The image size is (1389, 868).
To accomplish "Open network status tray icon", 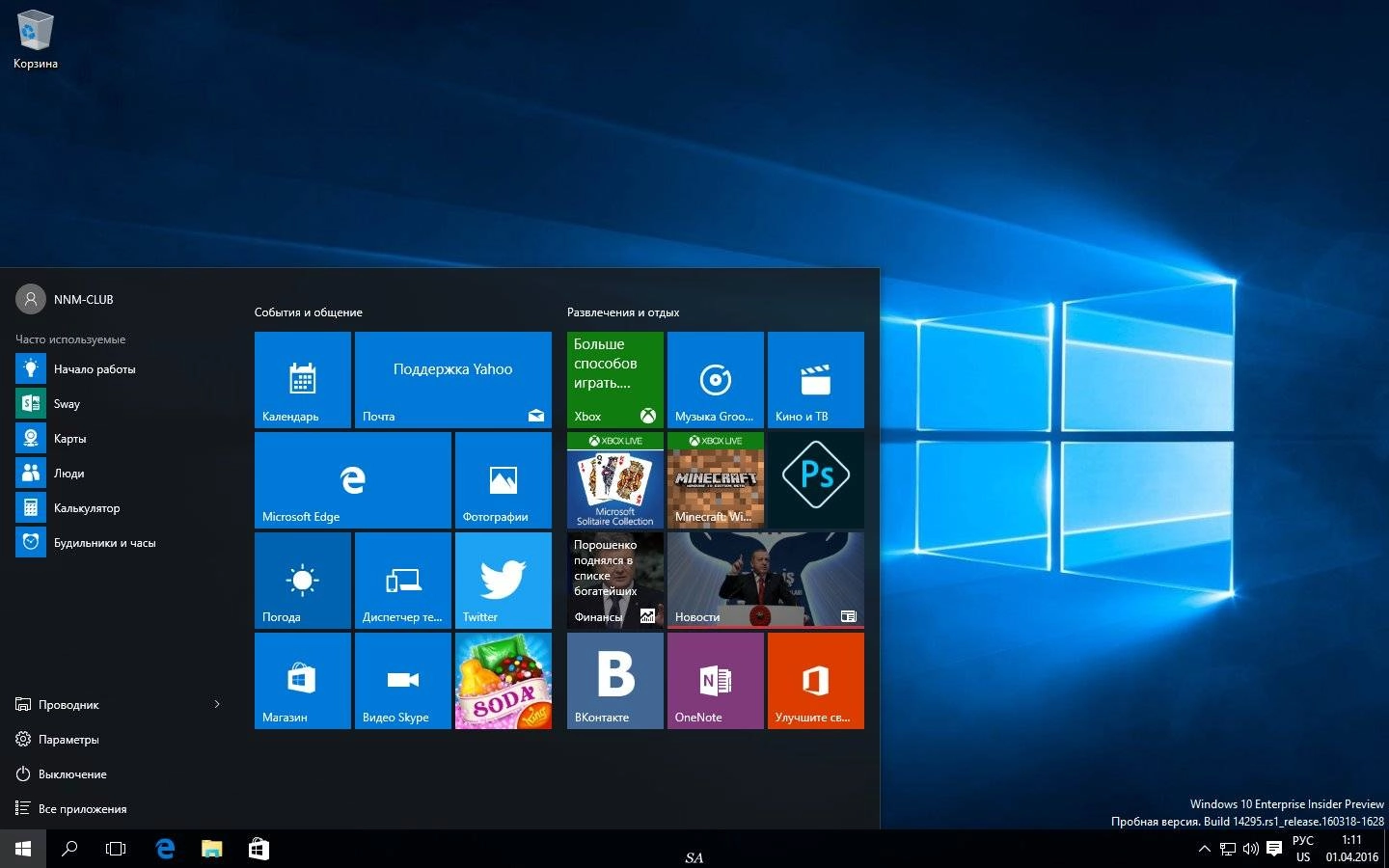I will [1228, 849].
